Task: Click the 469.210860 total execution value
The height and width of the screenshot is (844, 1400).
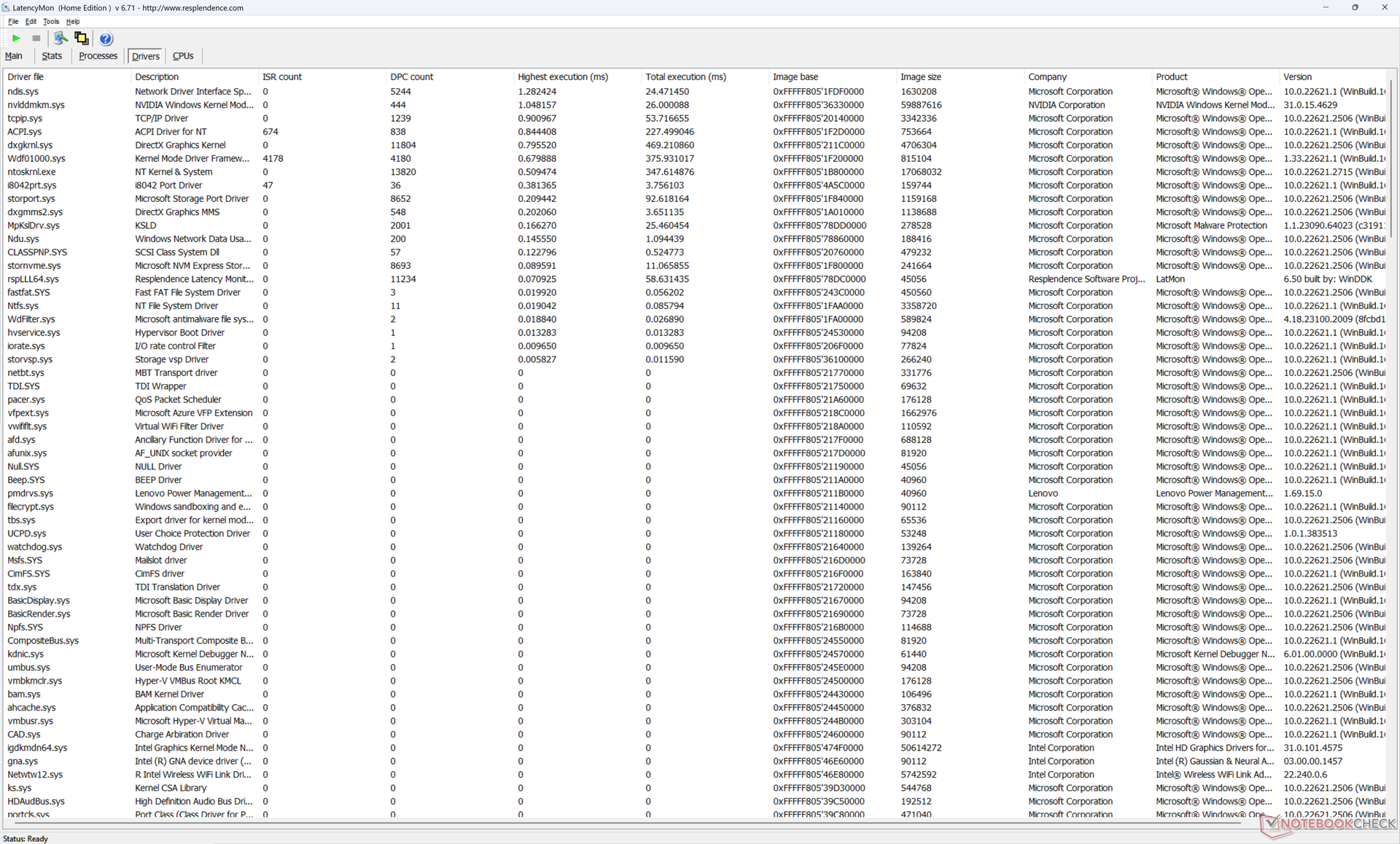Action: point(669,145)
